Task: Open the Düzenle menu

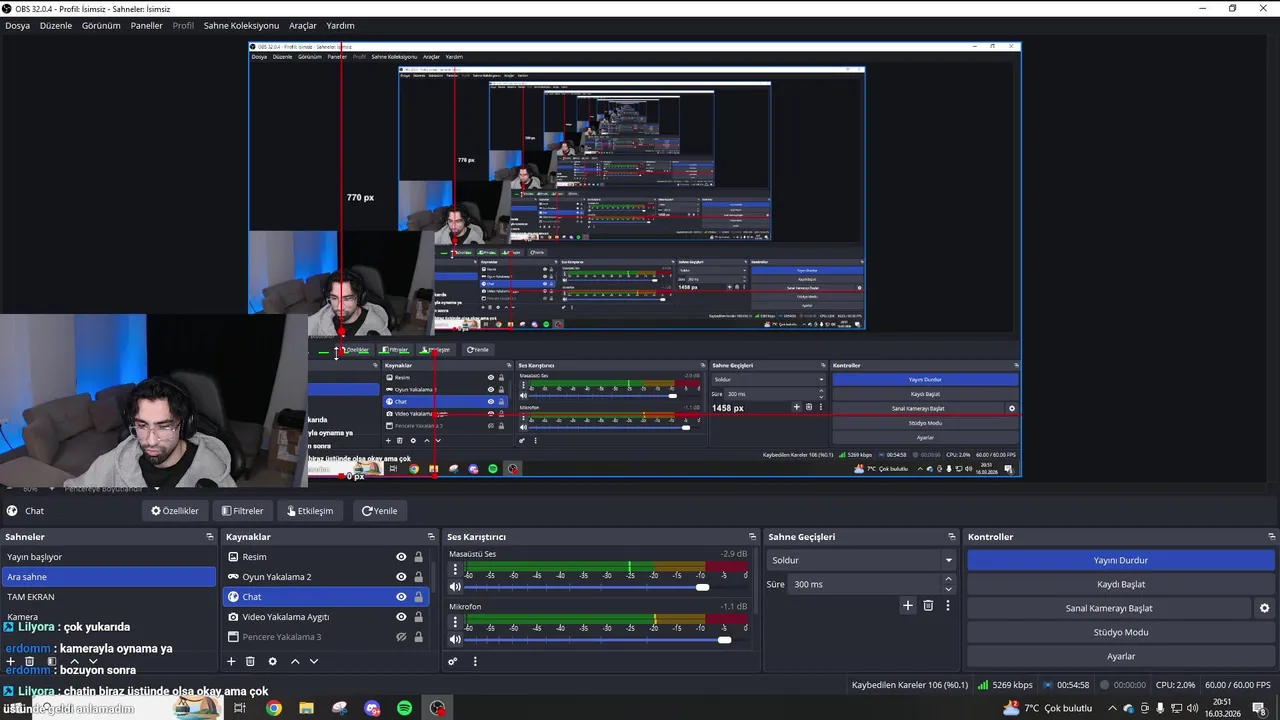Action: (x=56, y=25)
